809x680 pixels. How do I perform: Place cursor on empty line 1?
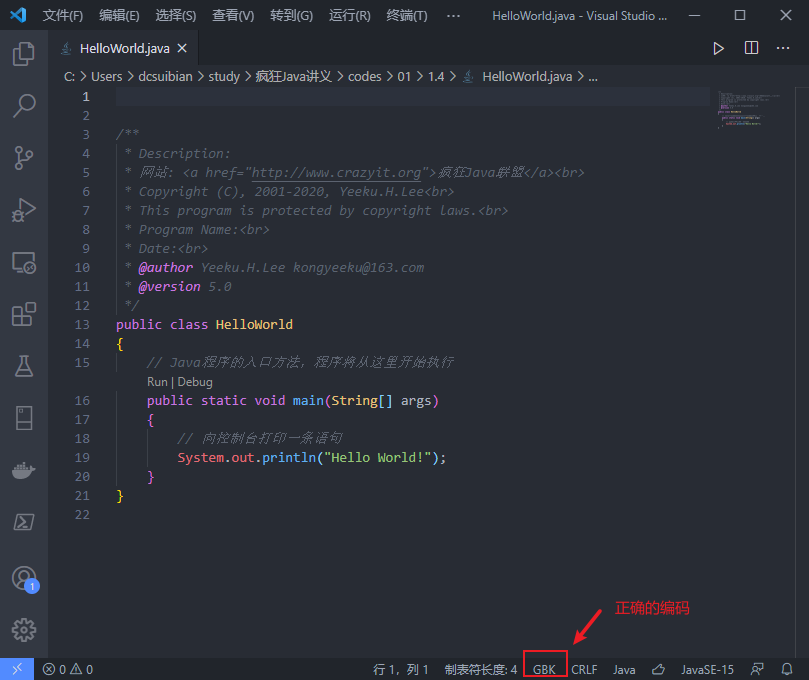click(x=413, y=96)
